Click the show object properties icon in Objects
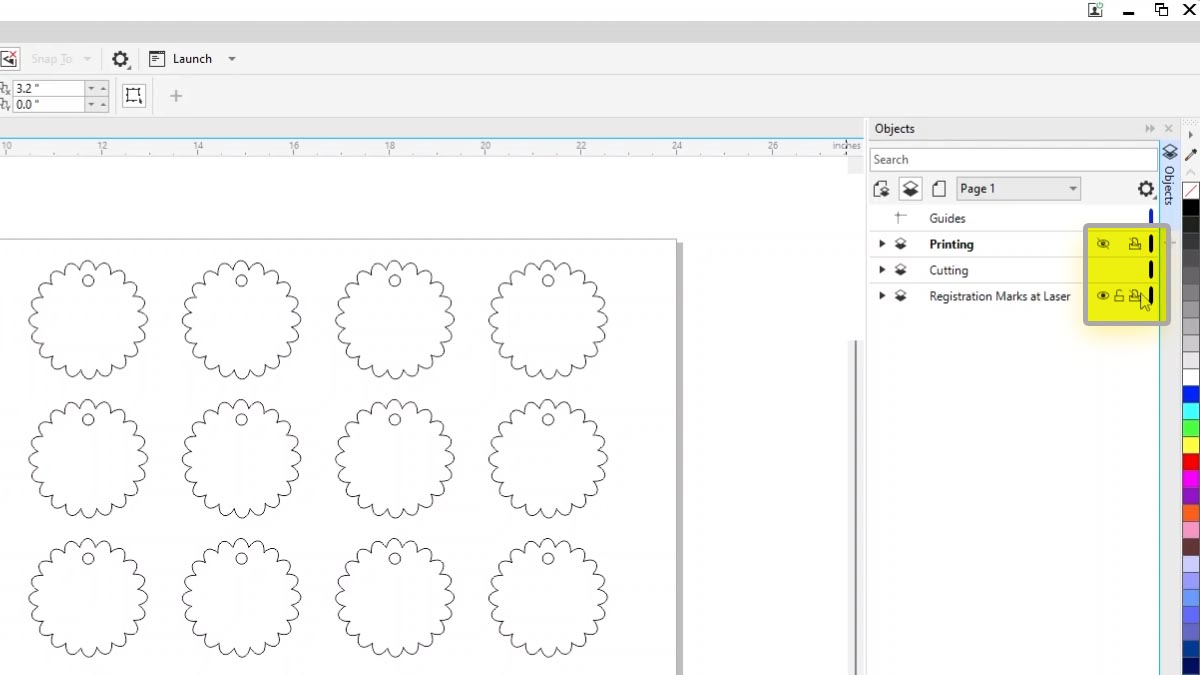Image resolution: width=1200 pixels, height=675 pixels. pyautogui.click(x=881, y=189)
